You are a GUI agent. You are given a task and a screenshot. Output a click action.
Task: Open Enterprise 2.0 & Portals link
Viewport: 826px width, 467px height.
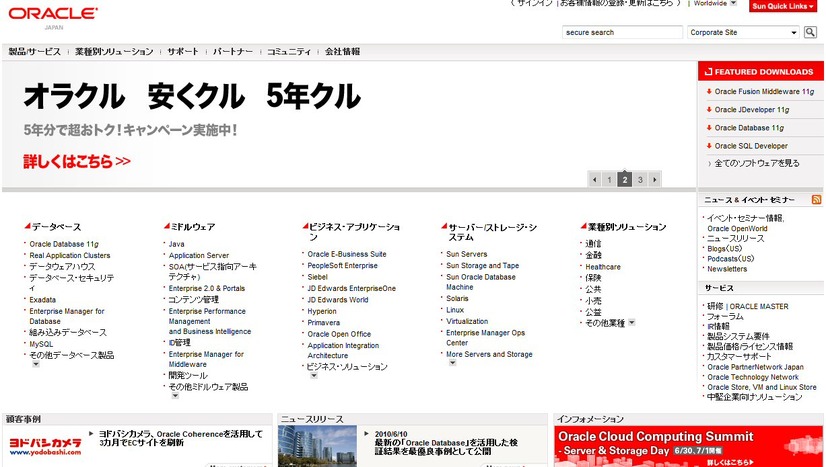point(206,288)
